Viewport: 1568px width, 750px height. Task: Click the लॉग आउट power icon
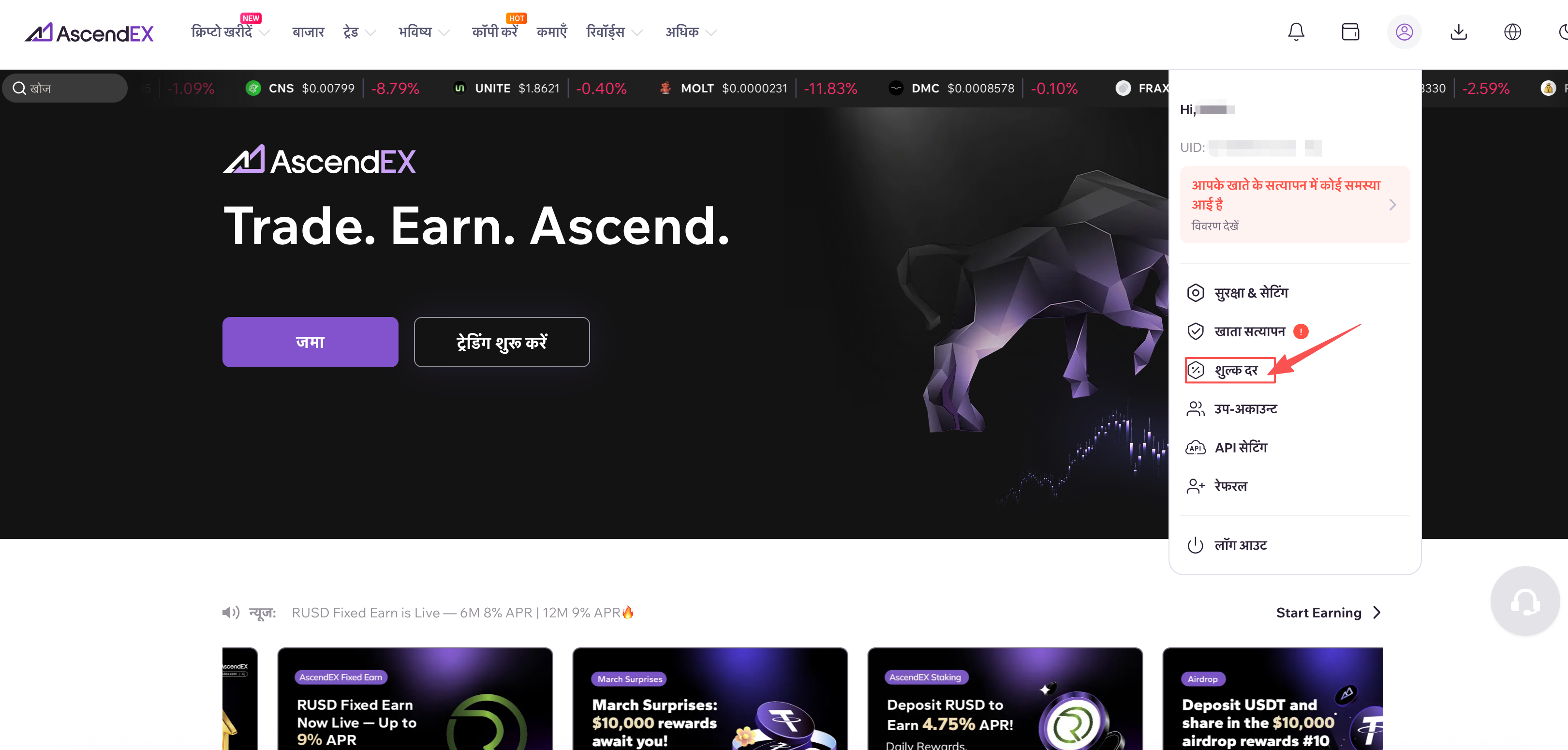coord(1195,545)
